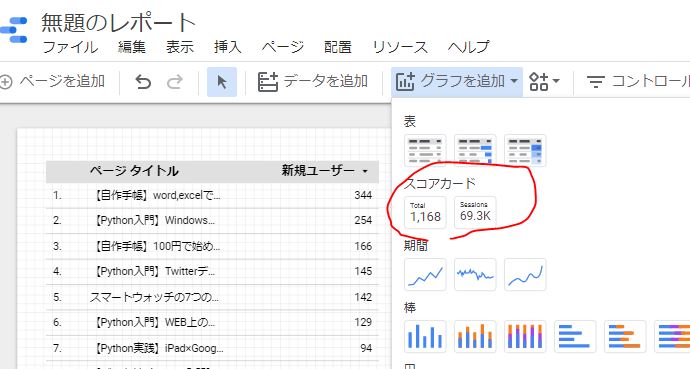This screenshot has width=690, height=369.
Task: Click row 6 【Python入門】WEB上の…
Action: (212, 322)
